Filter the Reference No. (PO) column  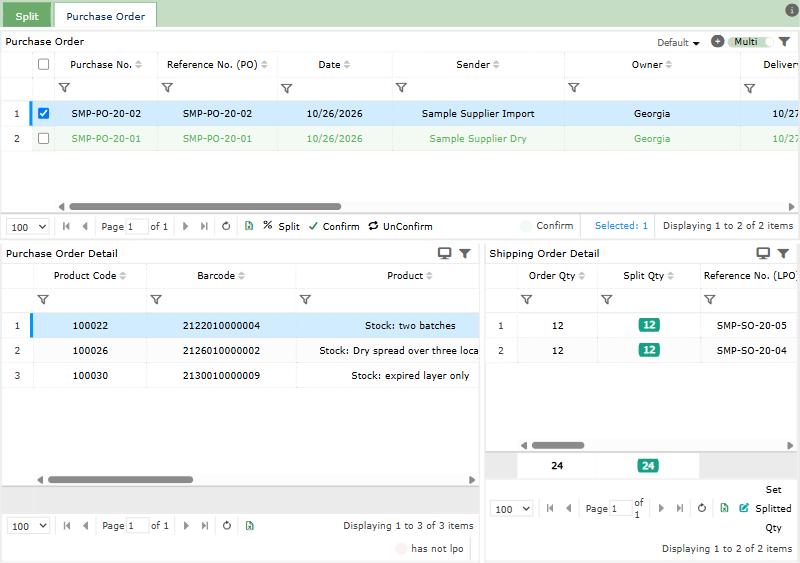coord(167,88)
